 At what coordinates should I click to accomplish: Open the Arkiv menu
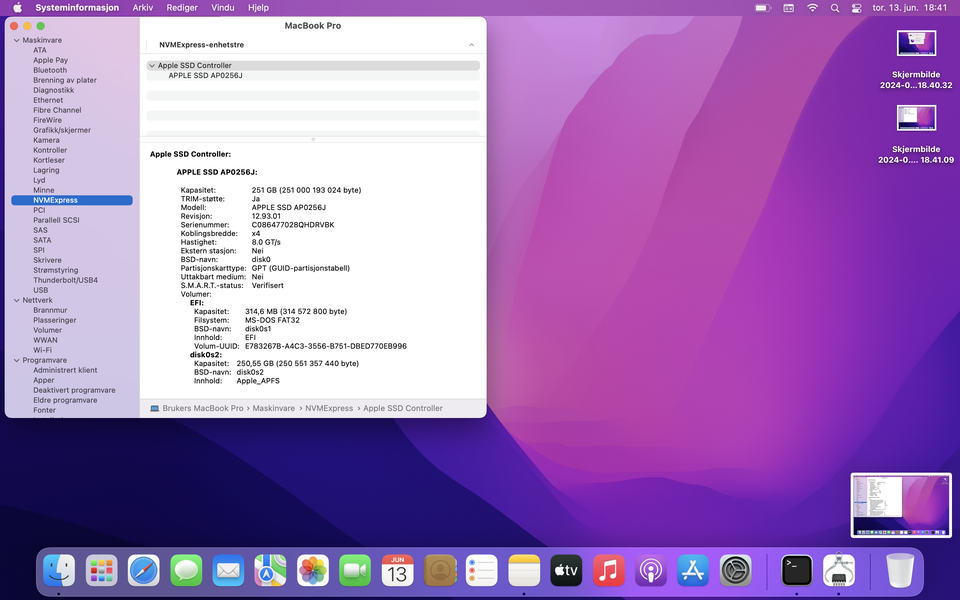[x=143, y=8]
